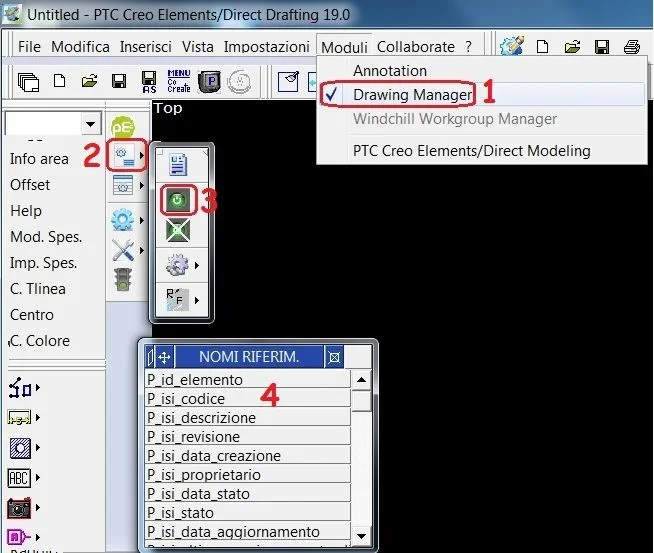Click the move handle of NOMI RIFERIM. panel
The height and width of the screenshot is (553, 654).
164,357
